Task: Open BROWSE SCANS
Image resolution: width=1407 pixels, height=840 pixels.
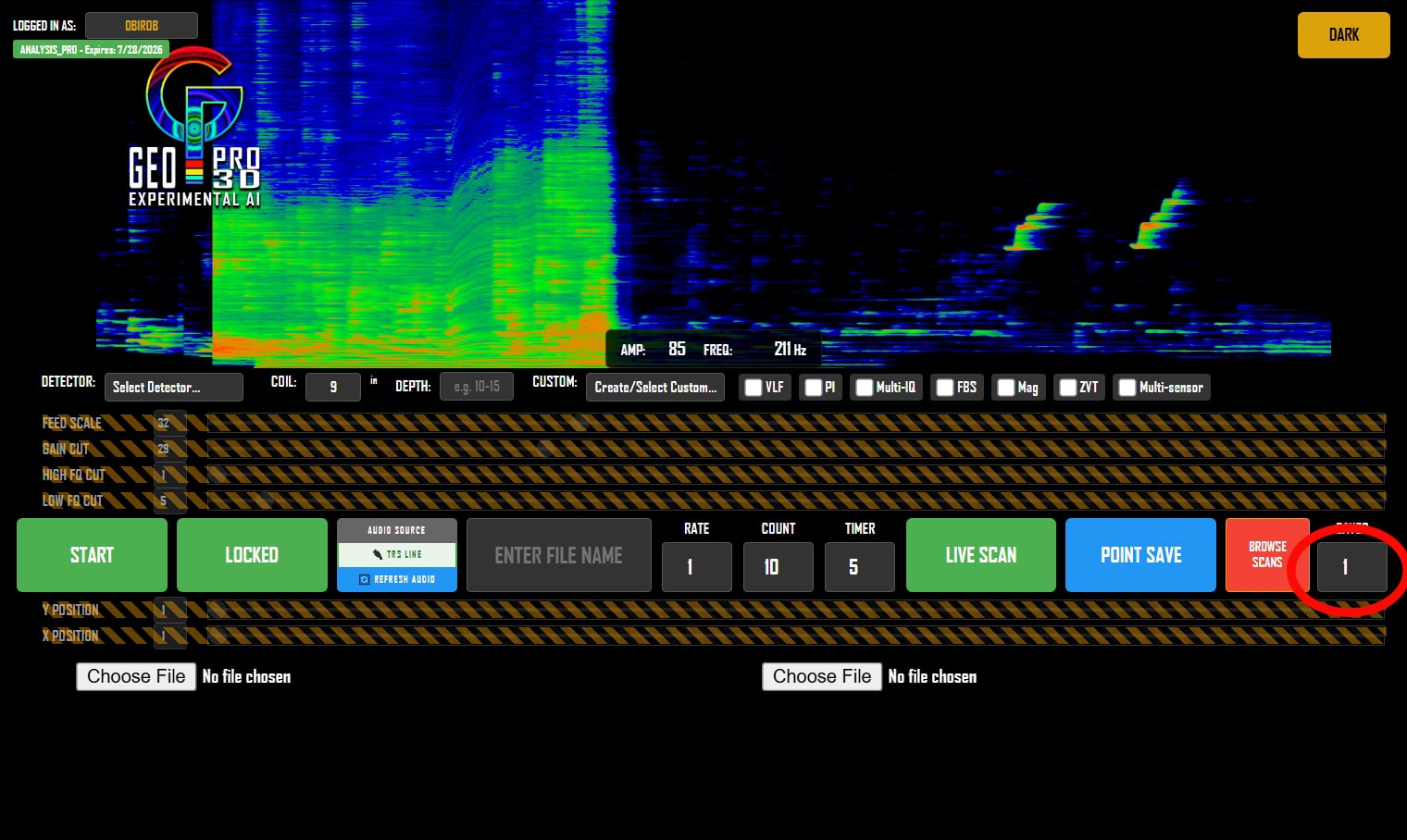Action: tap(1267, 555)
